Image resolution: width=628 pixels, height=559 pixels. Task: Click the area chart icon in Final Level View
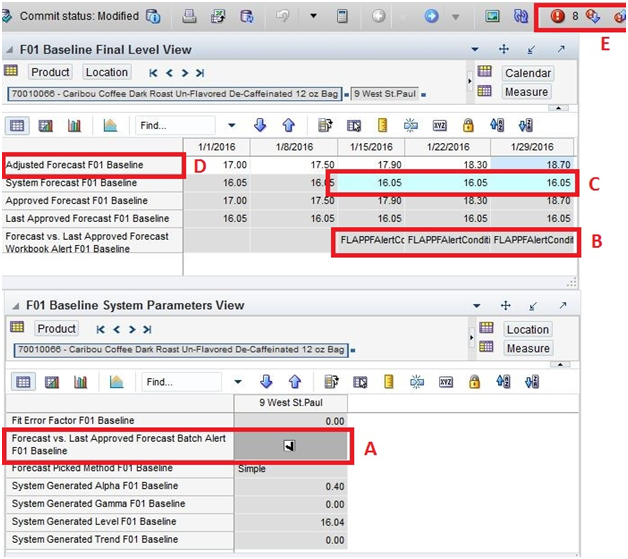(110, 126)
